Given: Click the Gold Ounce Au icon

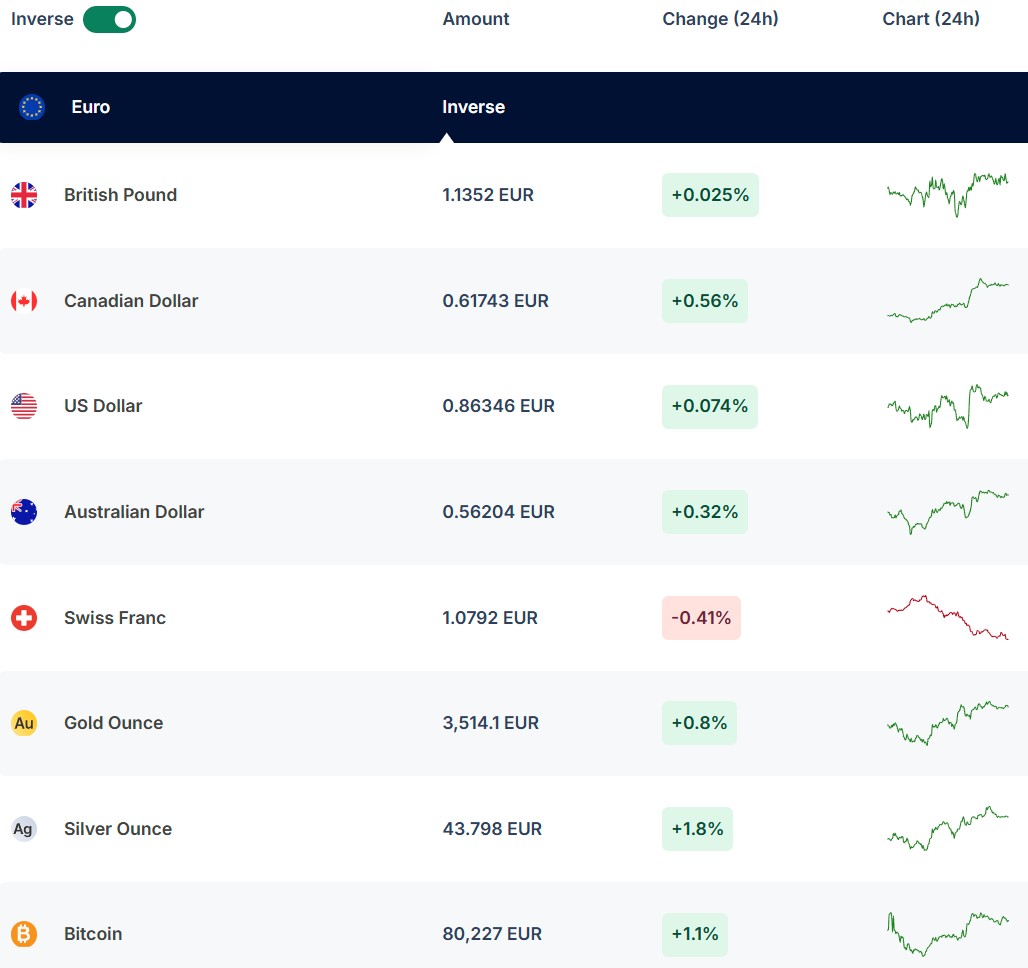Looking at the screenshot, I should [x=24, y=723].
